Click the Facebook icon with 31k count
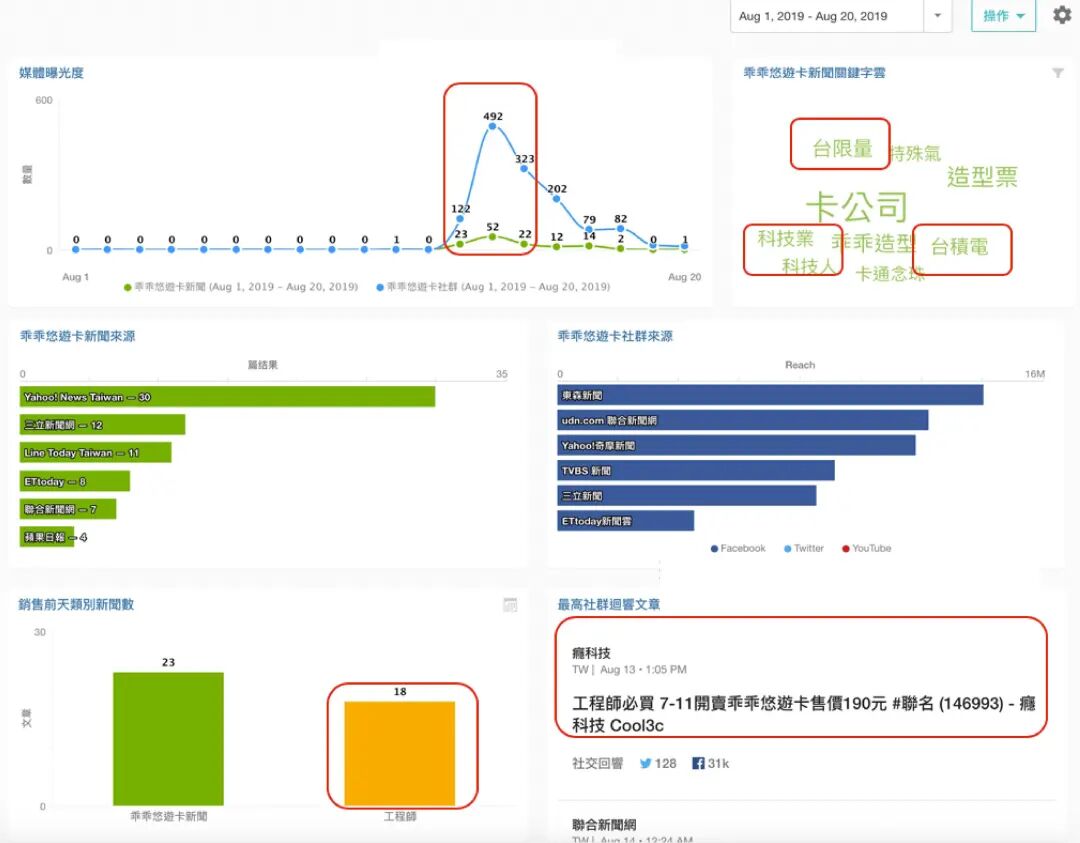Viewport: 1080px width, 843px height. click(698, 763)
